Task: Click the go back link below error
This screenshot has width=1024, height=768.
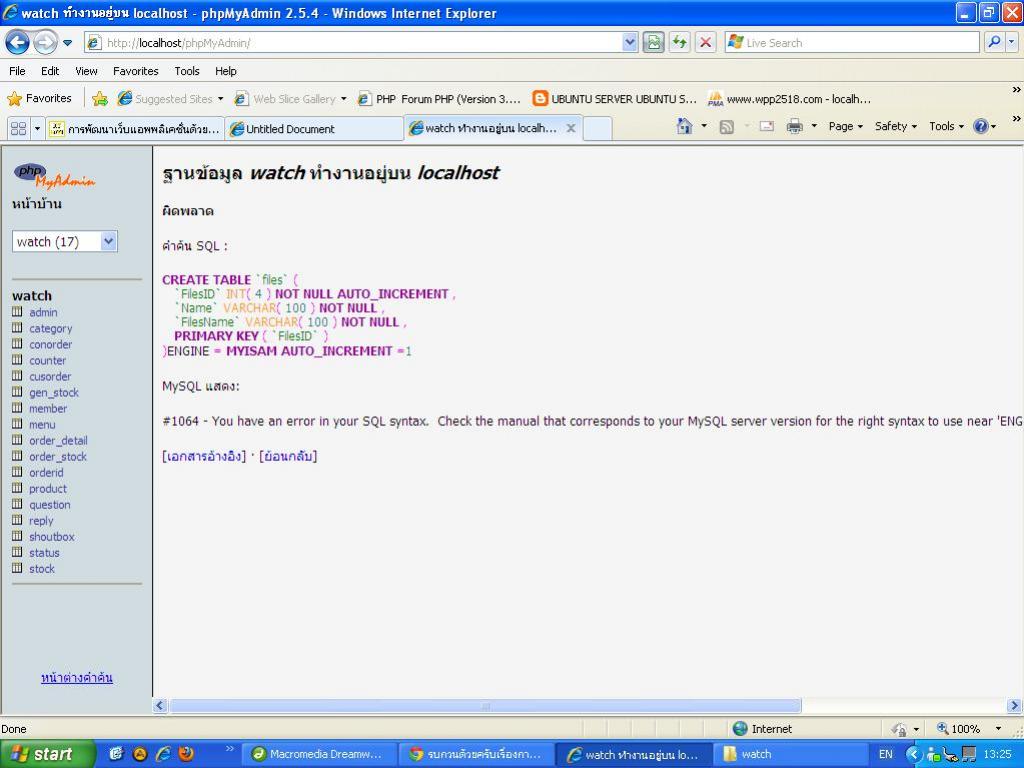Action: coord(288,456)
